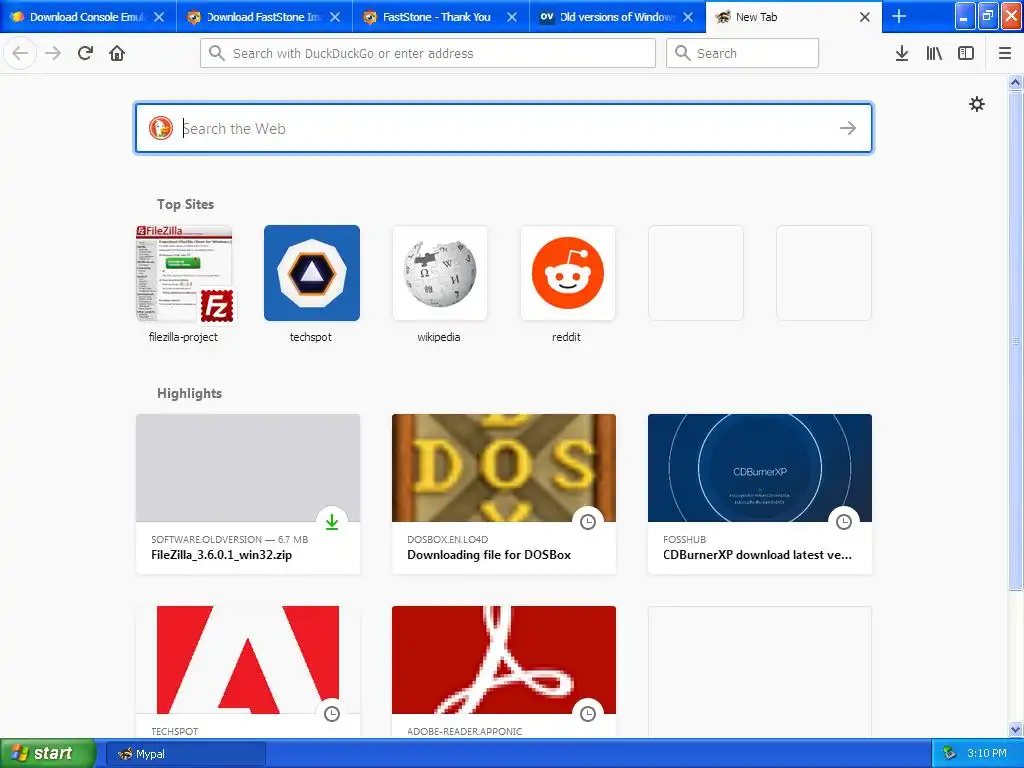Viewport: 1024px width, 768px height.
Task: Click the Search the Web box
Action: point(504,128)
